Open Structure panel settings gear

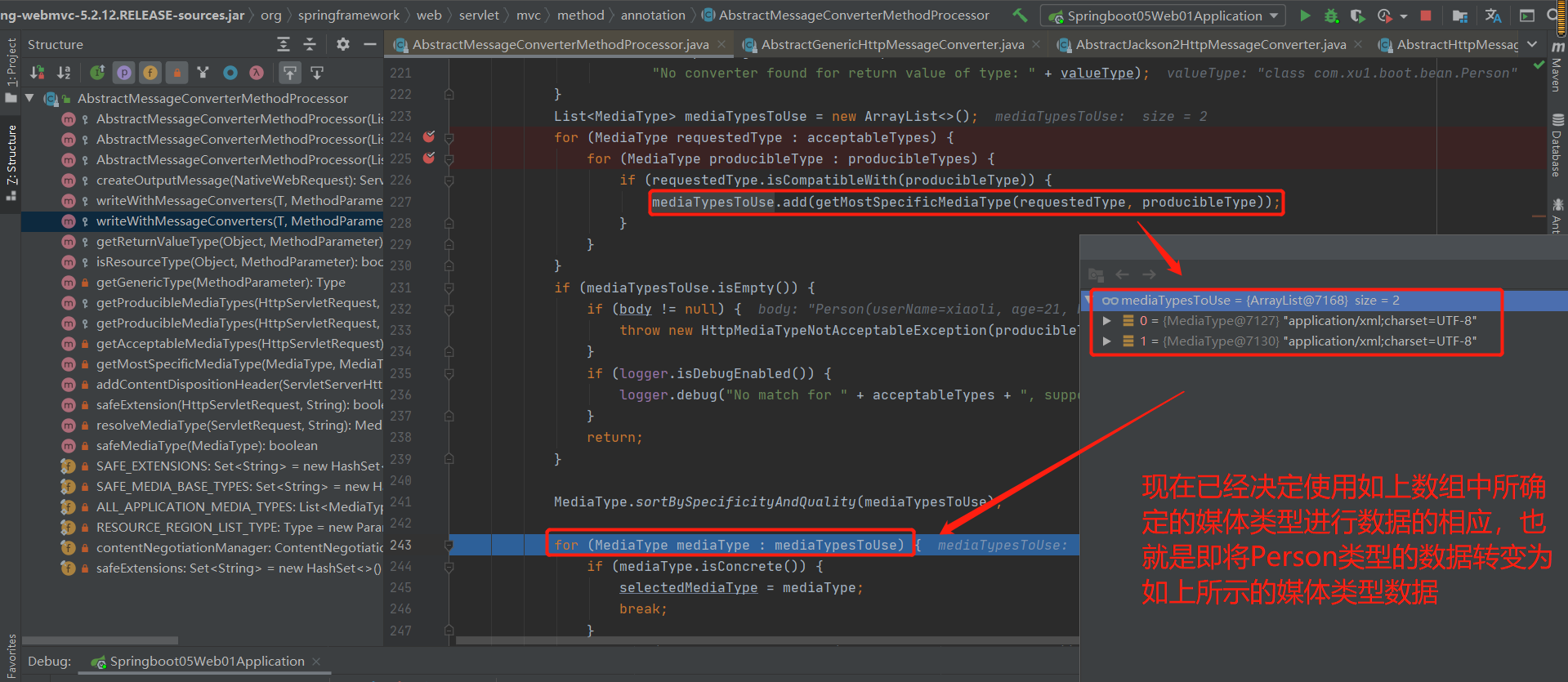pyautogui.click(x=343, y=44)
